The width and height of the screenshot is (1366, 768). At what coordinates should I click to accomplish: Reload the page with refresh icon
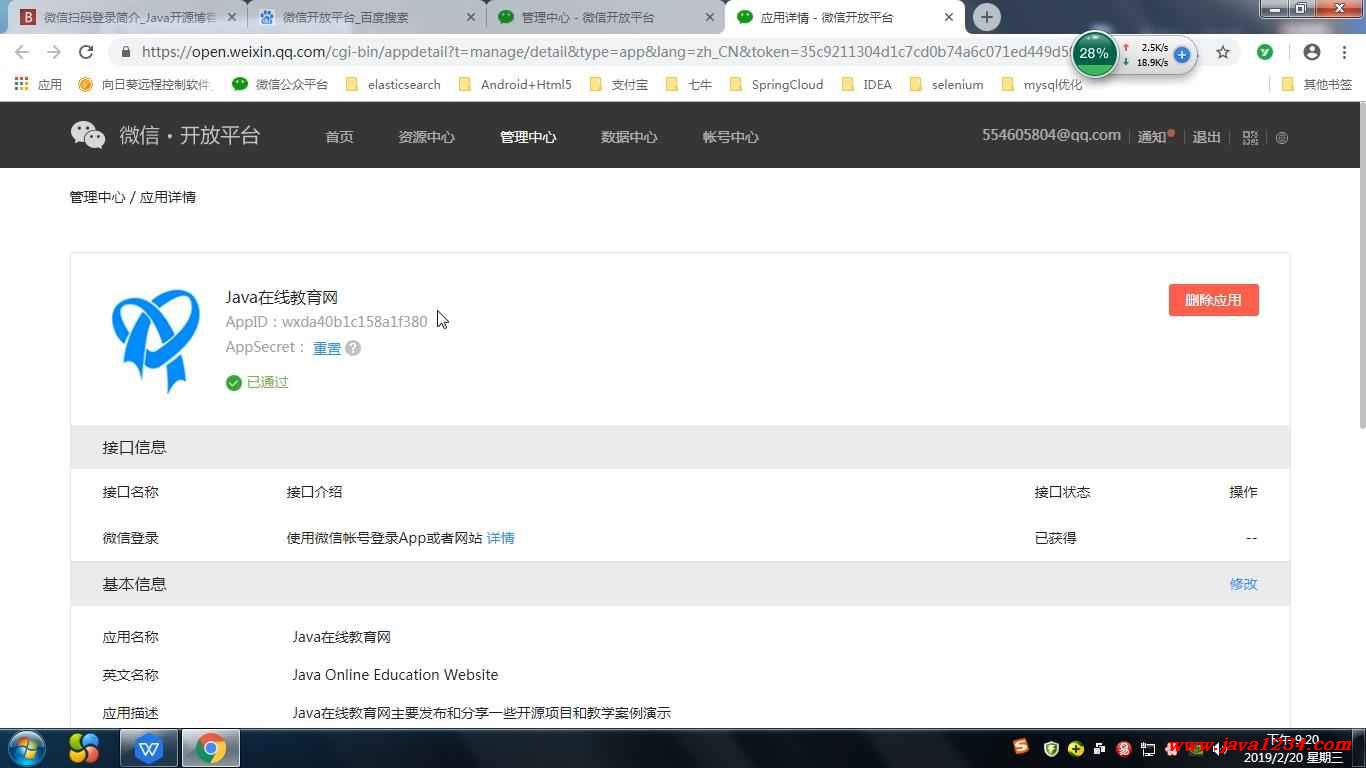(x=86, y=52)
